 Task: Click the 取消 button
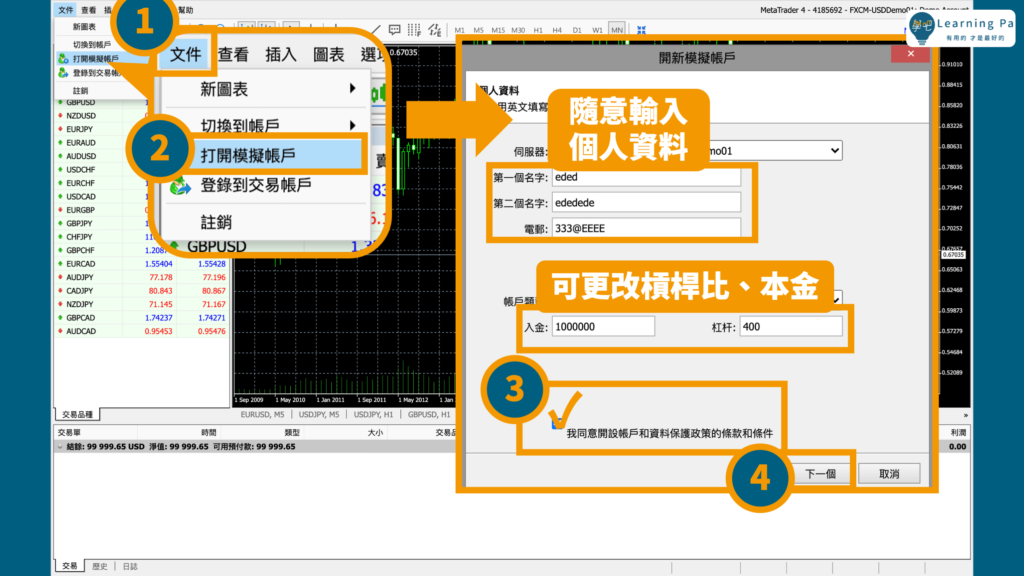[889, 474]
